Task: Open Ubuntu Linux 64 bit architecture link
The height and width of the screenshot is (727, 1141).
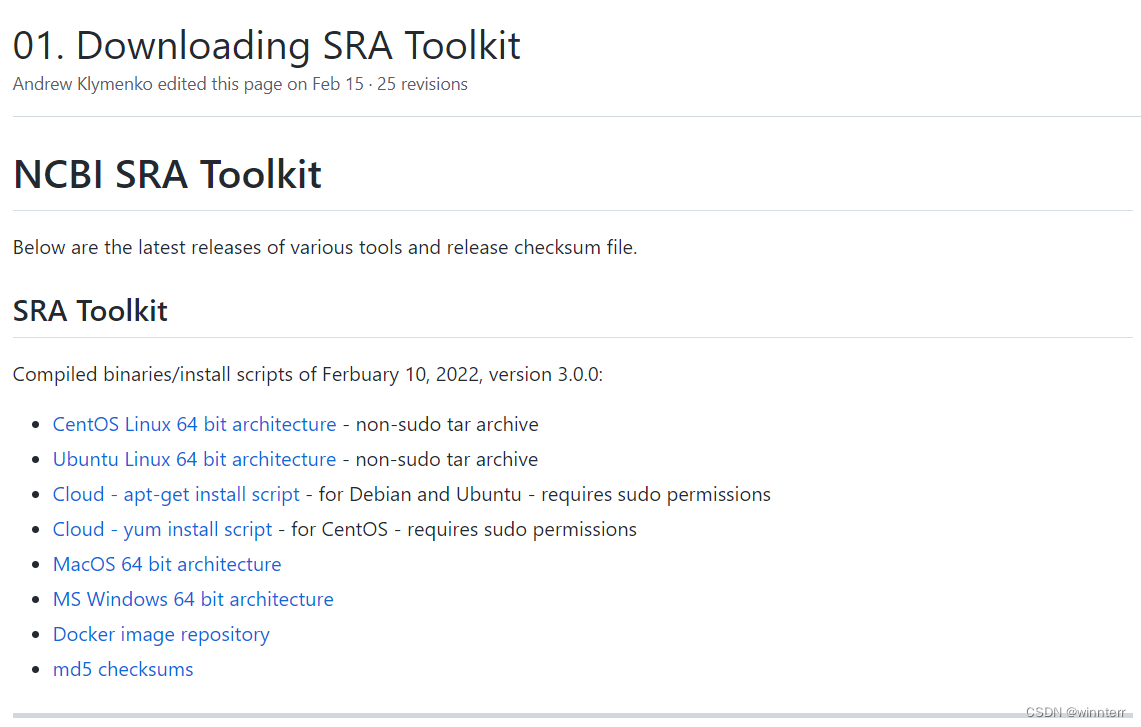Action: pyautogui.click(x=194, y=459)
